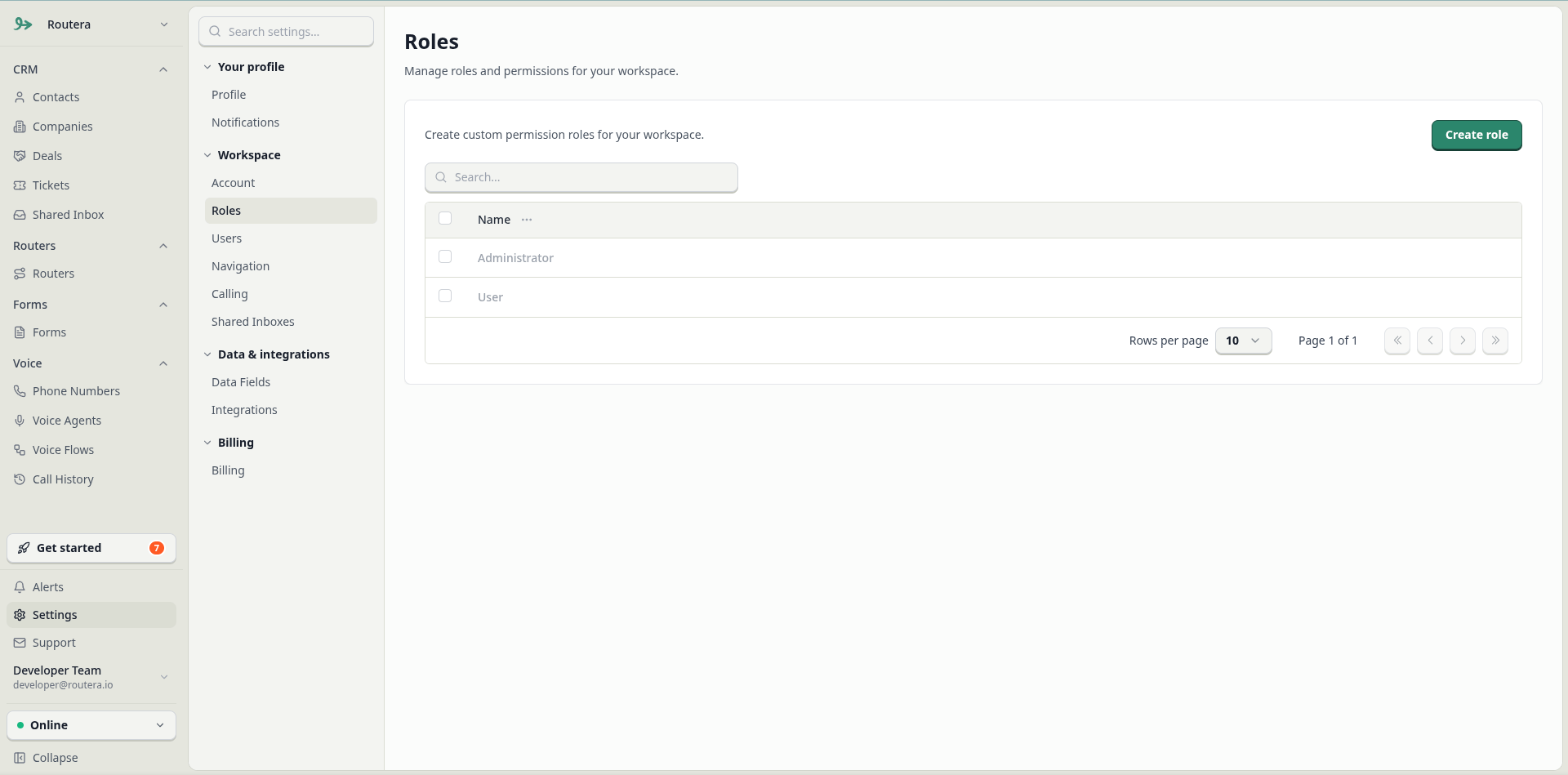Image resolution: width=1568 pixels, height=775 pixels.
Task: Open the rows per page dropdown
Action: [x=1243, y=341]
